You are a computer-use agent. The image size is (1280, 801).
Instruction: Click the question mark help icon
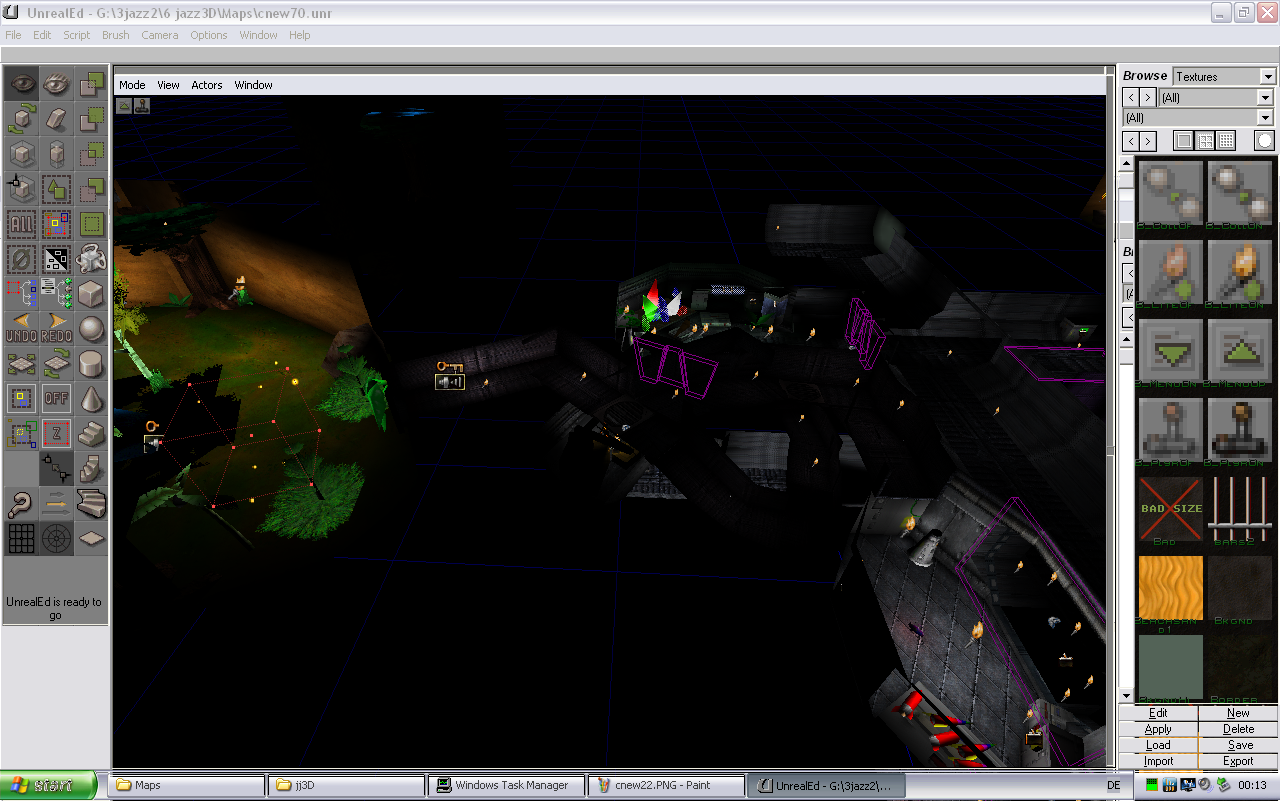tap(22, 504)
